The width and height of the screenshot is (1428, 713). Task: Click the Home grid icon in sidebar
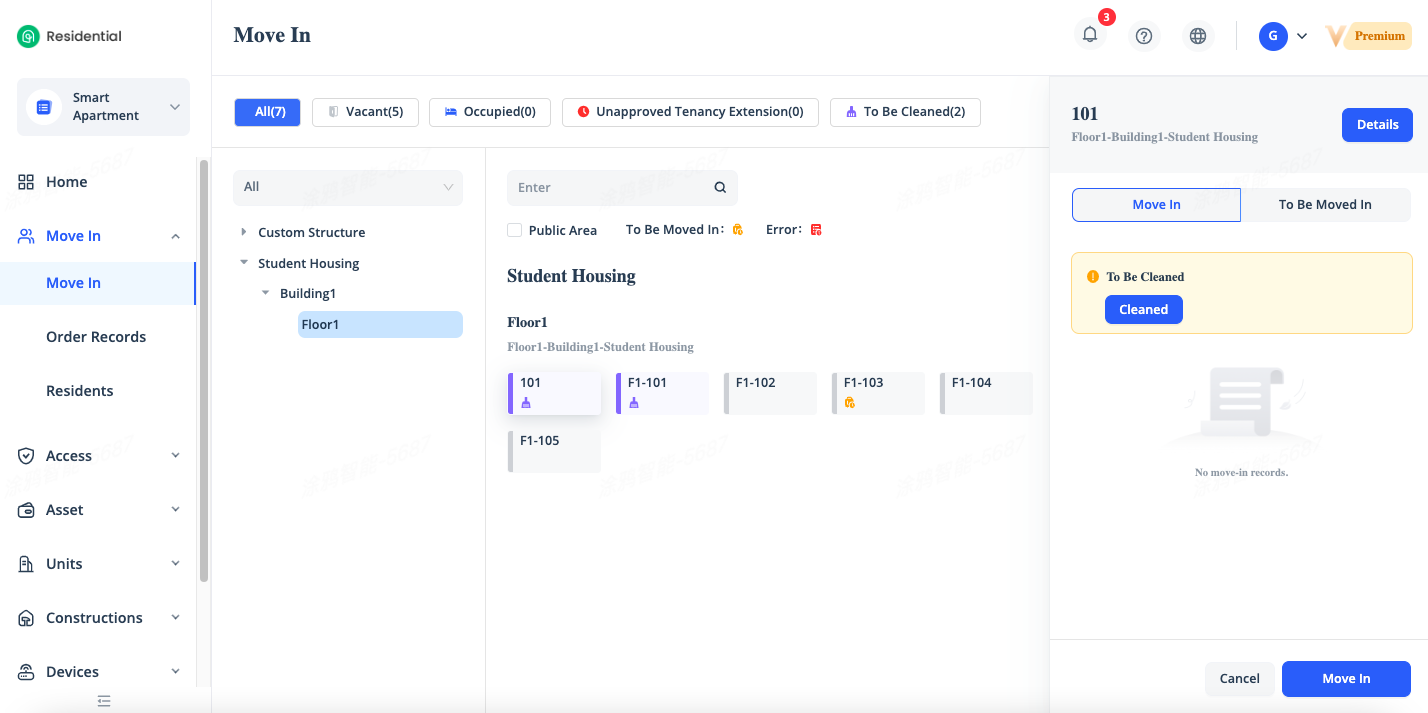tap(26, 182)
